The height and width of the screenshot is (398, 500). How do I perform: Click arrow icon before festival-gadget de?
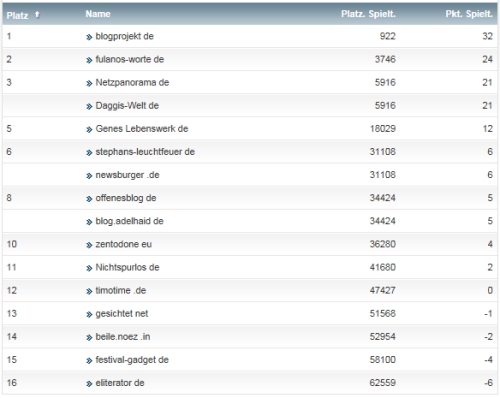(x=89, y=361)
